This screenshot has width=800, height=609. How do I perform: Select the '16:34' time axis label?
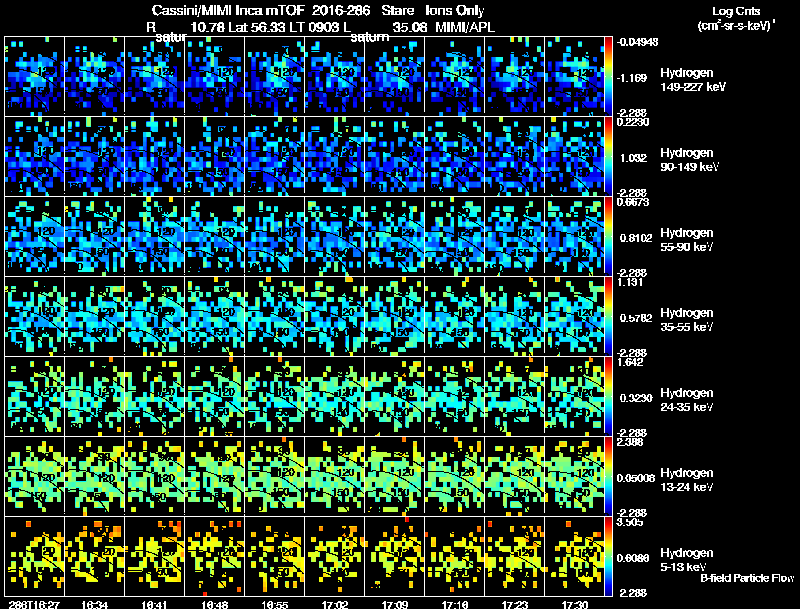pos(94,604)
